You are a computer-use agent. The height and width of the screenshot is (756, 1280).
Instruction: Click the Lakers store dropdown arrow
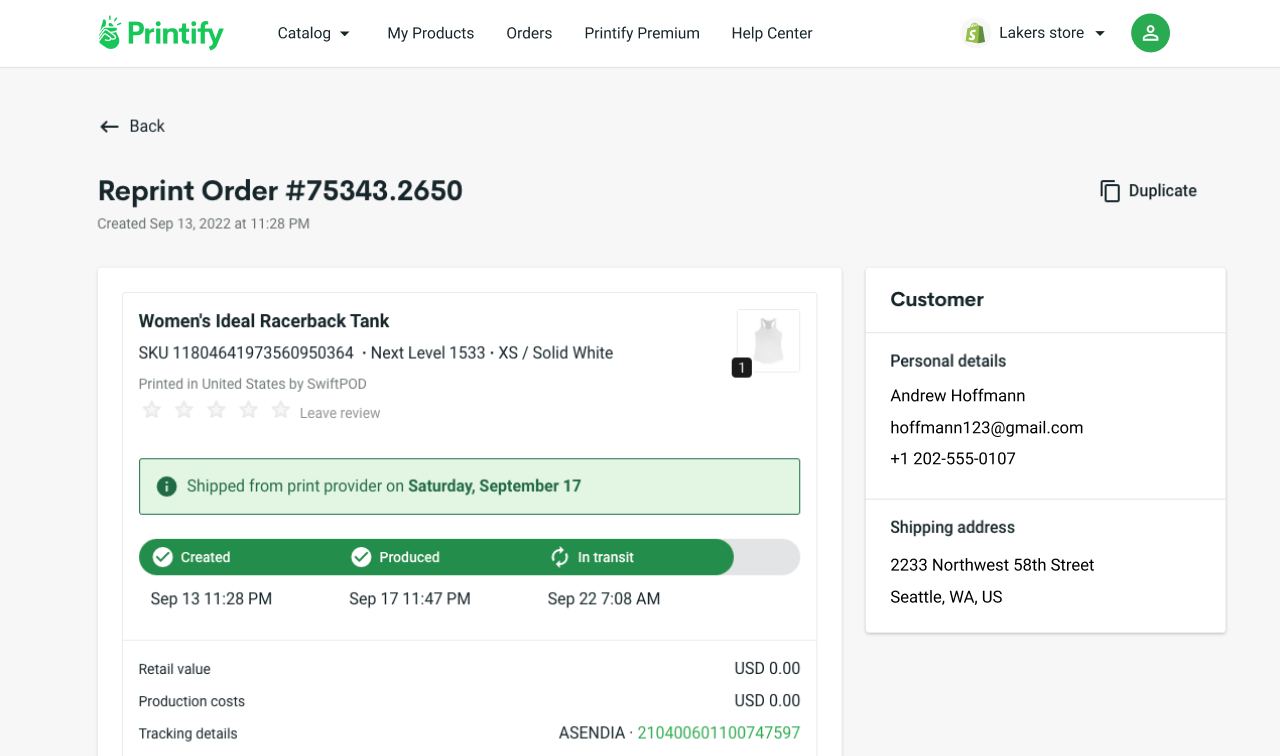1100,33
